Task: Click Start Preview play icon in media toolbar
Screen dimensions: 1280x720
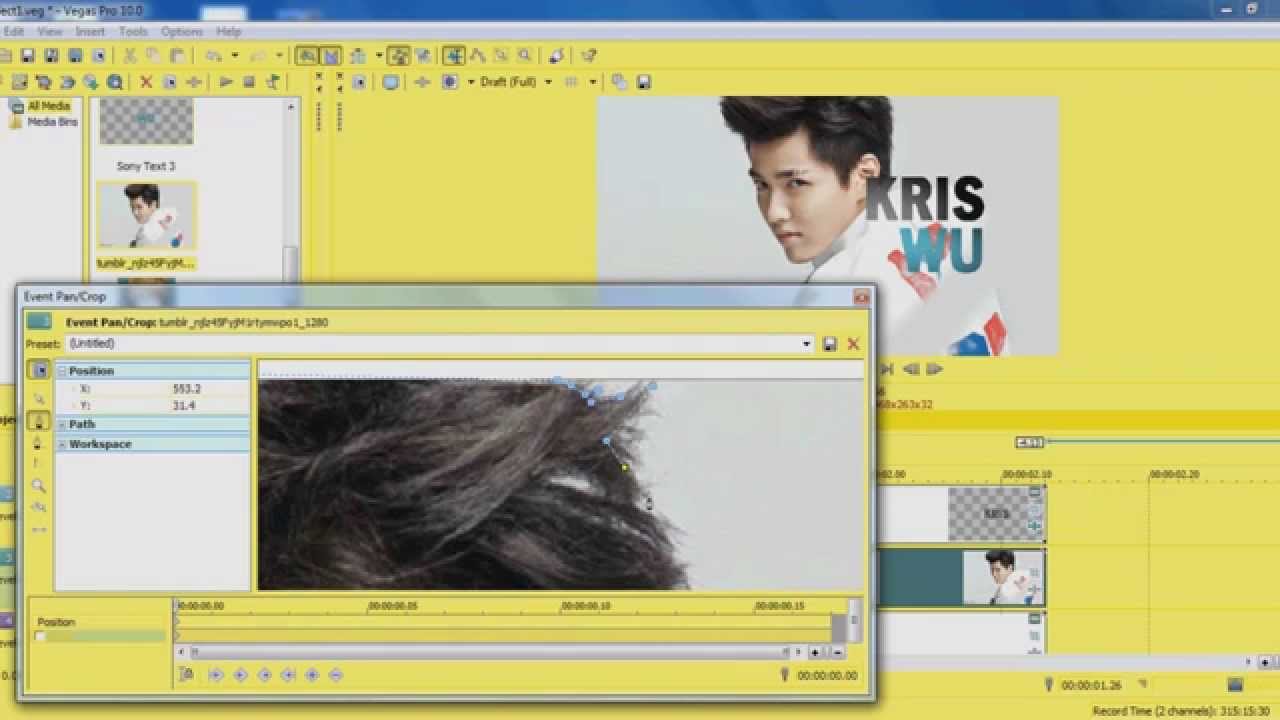Action: coord(226,82)
